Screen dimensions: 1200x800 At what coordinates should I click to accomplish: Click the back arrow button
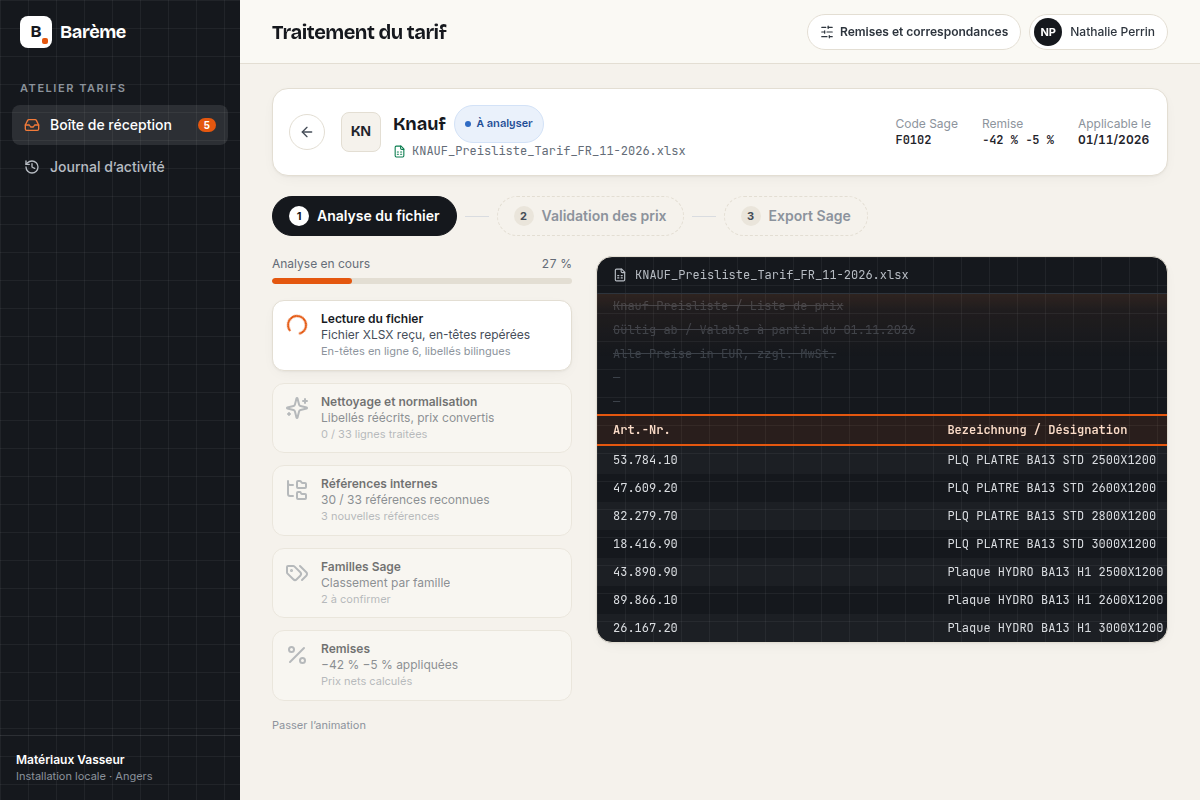(x=307, y=132)
